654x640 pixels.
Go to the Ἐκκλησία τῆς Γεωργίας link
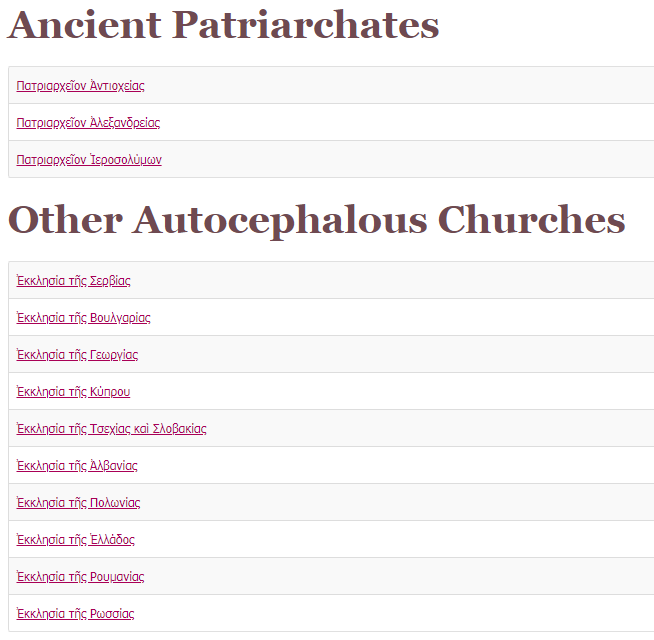pos(77,355)
